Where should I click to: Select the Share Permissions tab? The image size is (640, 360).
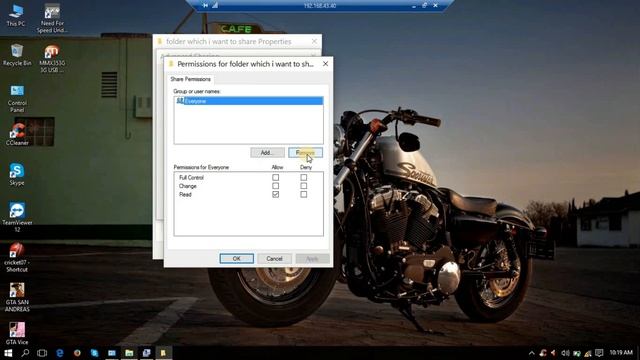(x=191, y=79)
